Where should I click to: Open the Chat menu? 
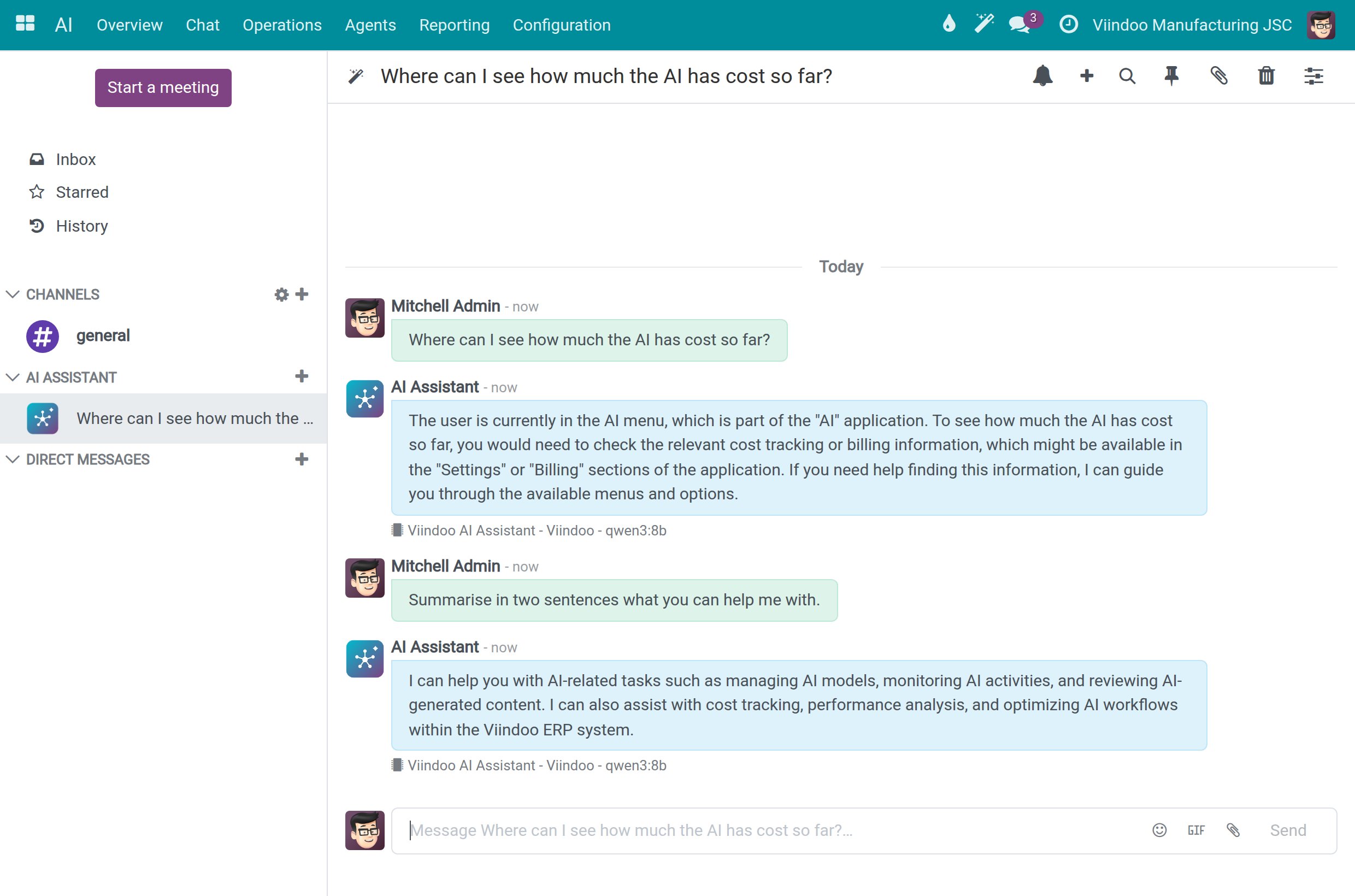tap(202, 25)
